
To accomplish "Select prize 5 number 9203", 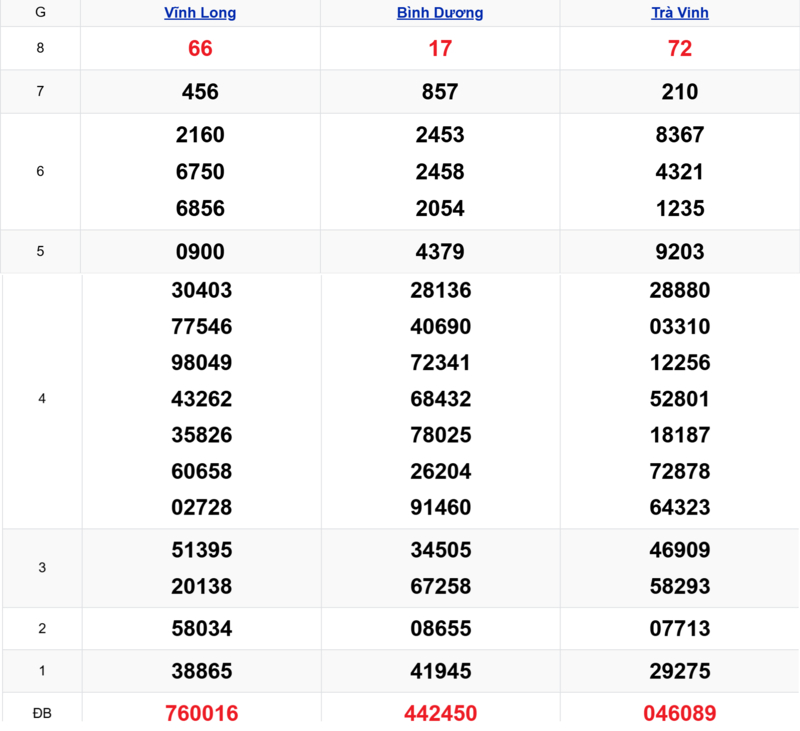I will pyautogui.click(x=680, y=252).
